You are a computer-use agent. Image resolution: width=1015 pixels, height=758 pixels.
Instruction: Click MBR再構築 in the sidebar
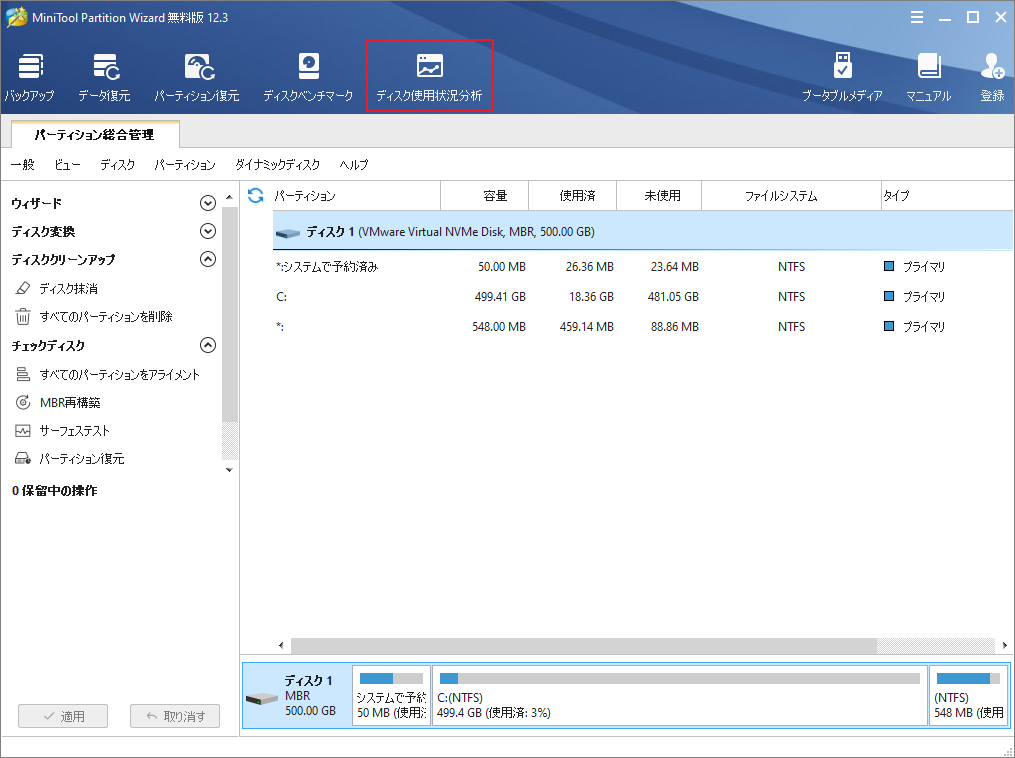[69, 402]
